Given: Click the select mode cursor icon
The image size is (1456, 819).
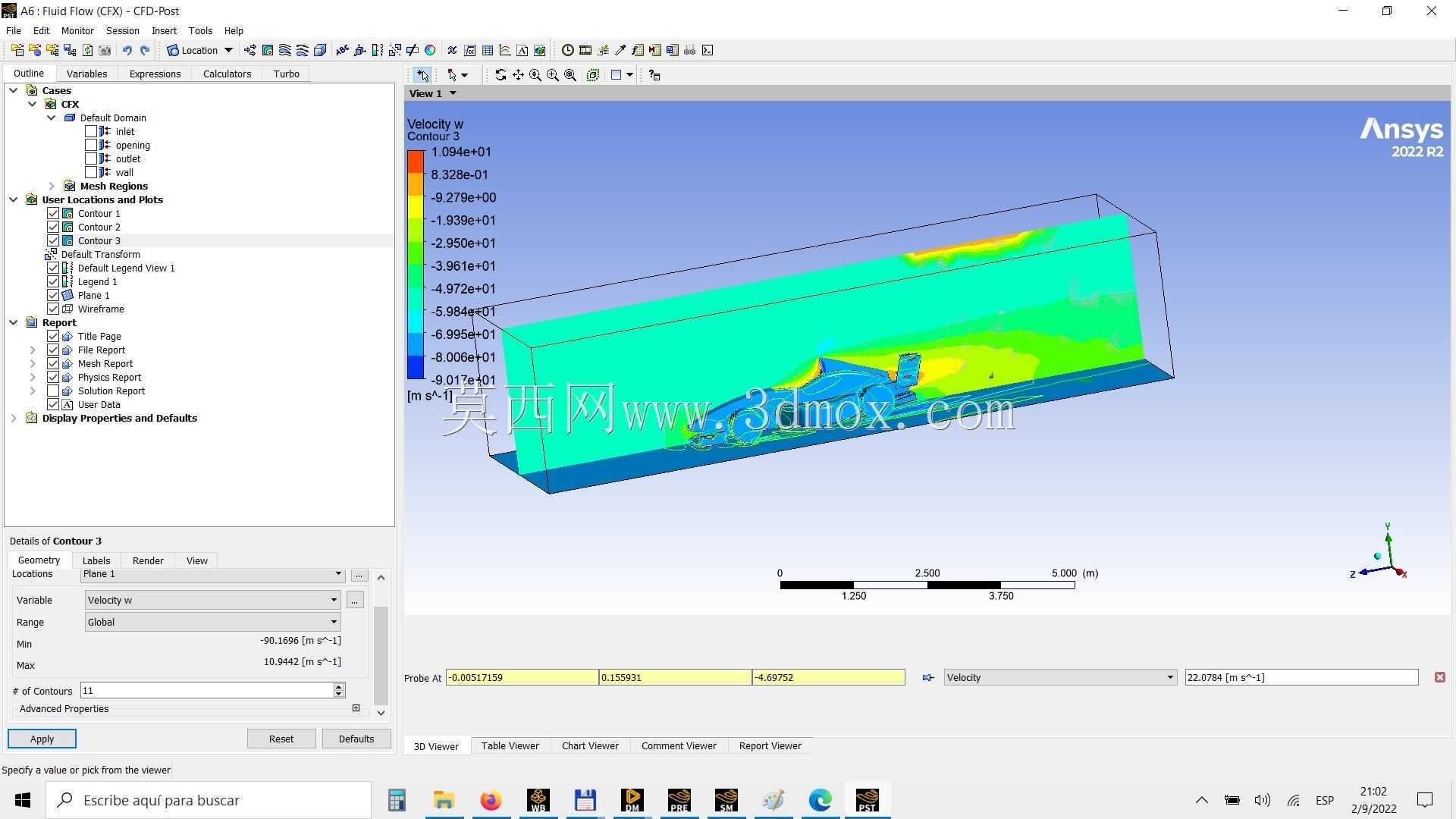Looking at the screenshot, I should point(422,75).
